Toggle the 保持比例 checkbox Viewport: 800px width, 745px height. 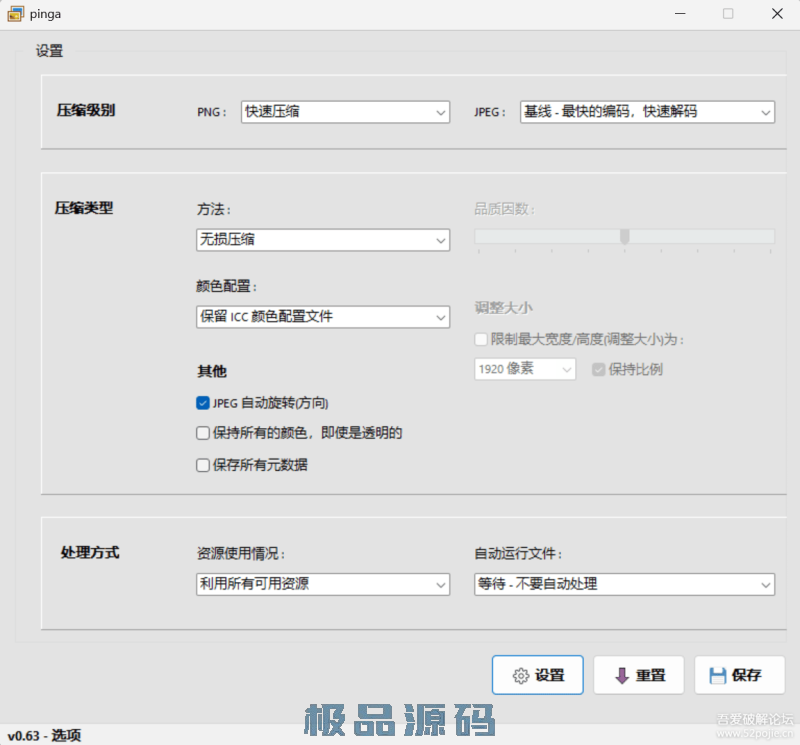598,369
